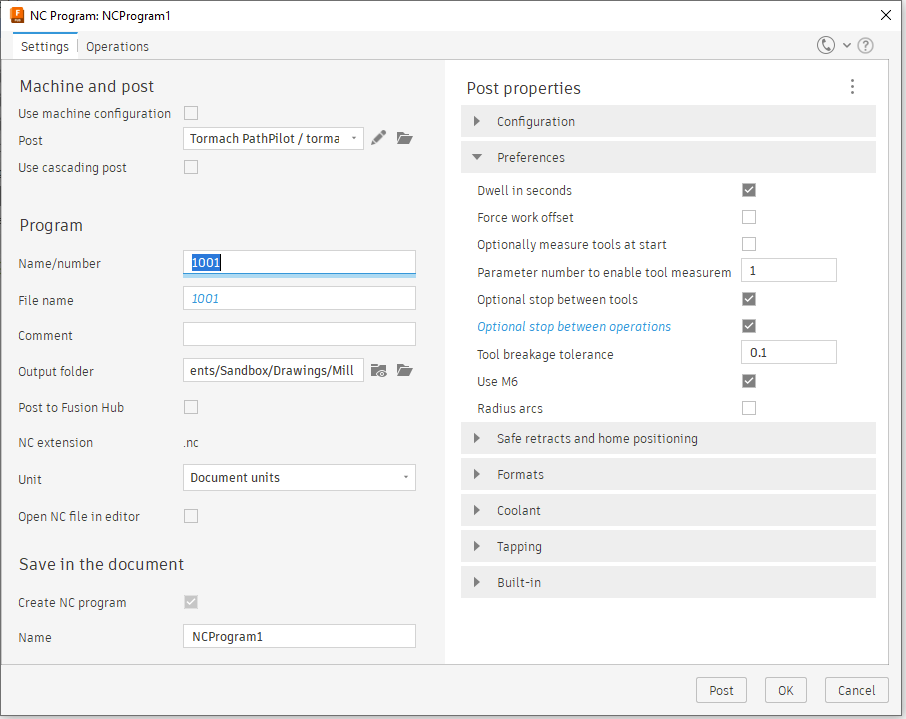Click the Tool breakage tolerance field
The height and width of the screenshot is (719, 906).
pos(788,353)
